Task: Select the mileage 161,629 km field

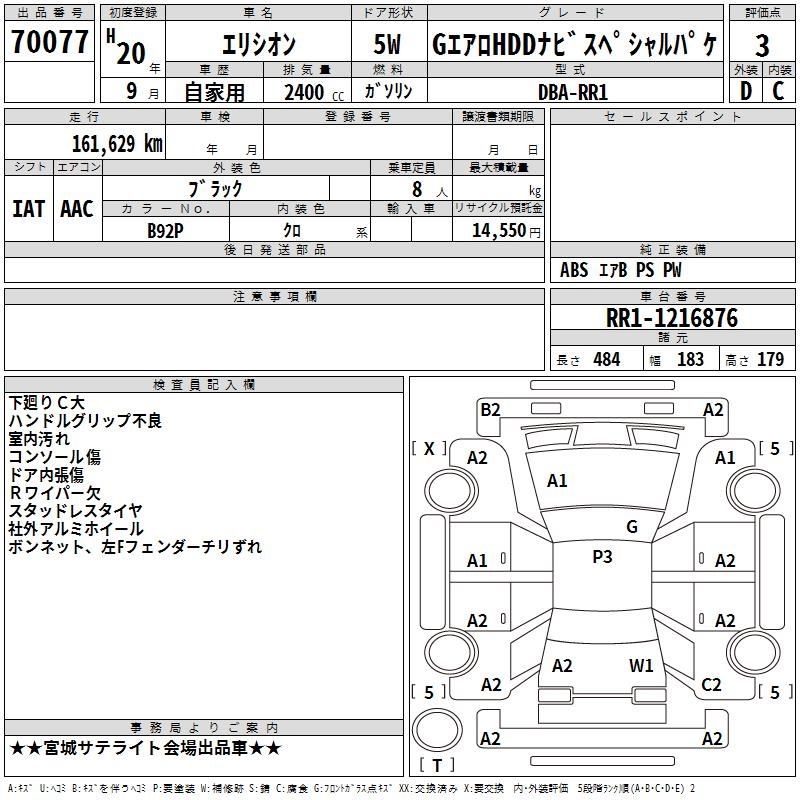Action: (x=117, y=144)
